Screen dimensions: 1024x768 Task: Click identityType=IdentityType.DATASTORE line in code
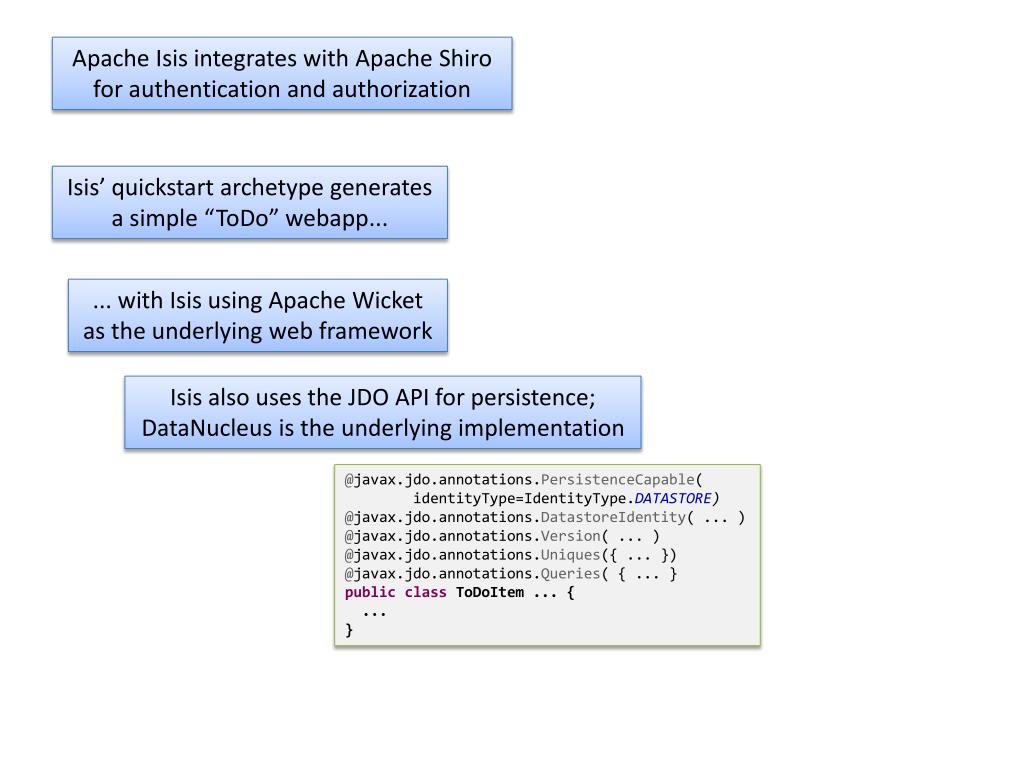click(566, 498)
